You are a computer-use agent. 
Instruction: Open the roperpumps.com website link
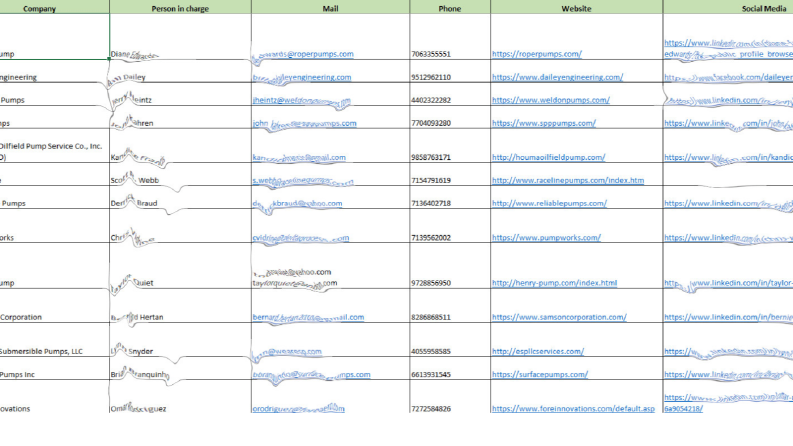(x=537, y=54)
